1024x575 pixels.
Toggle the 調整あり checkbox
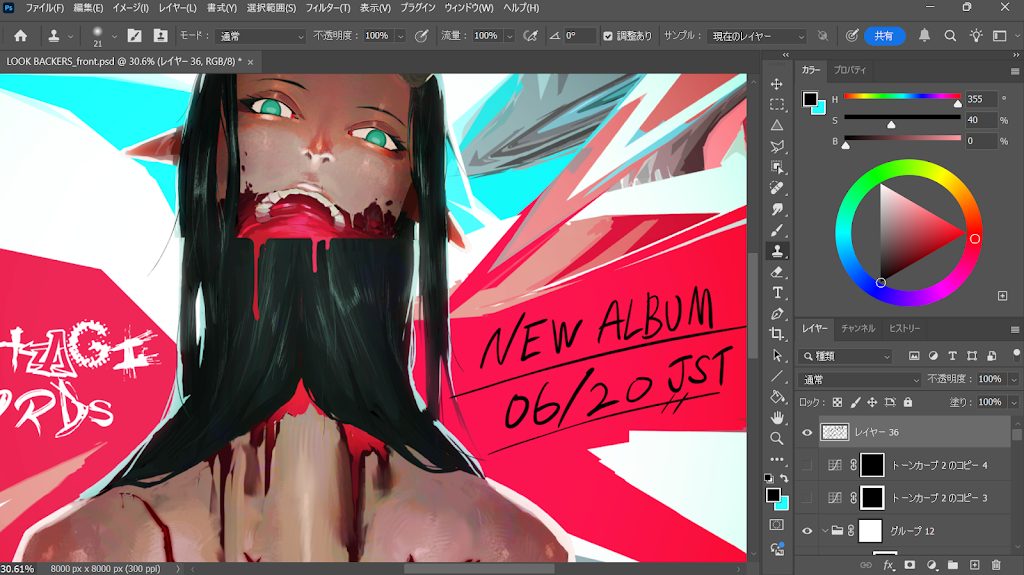coord(608,36)
